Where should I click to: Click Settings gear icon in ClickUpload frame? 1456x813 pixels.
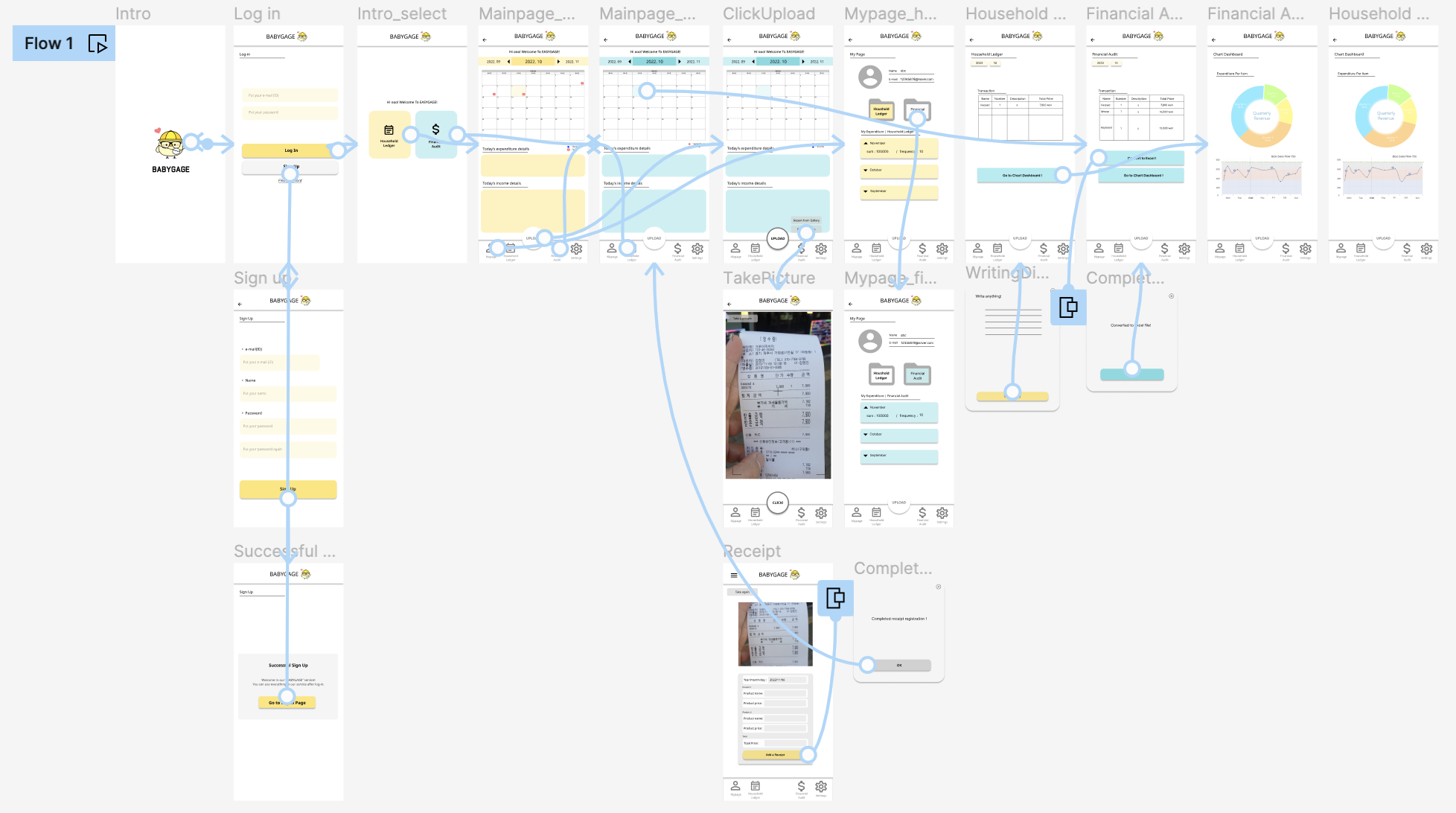821,249
